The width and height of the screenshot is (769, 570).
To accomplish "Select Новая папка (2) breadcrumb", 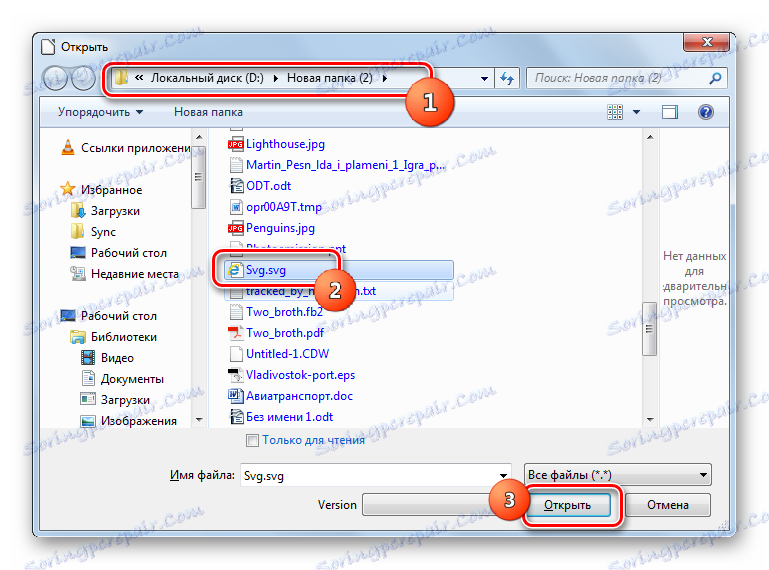I will click(330, 78).
